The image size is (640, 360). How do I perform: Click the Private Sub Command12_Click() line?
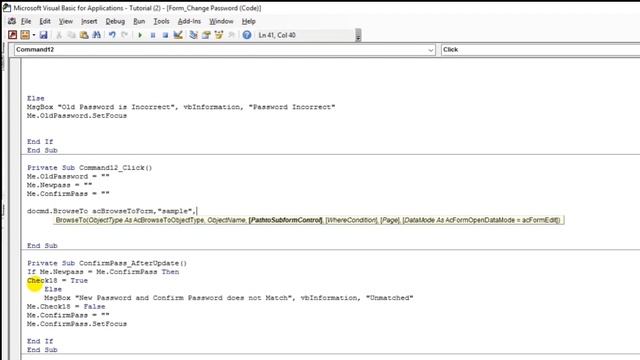pyautogui.click(x=89, y=168)
